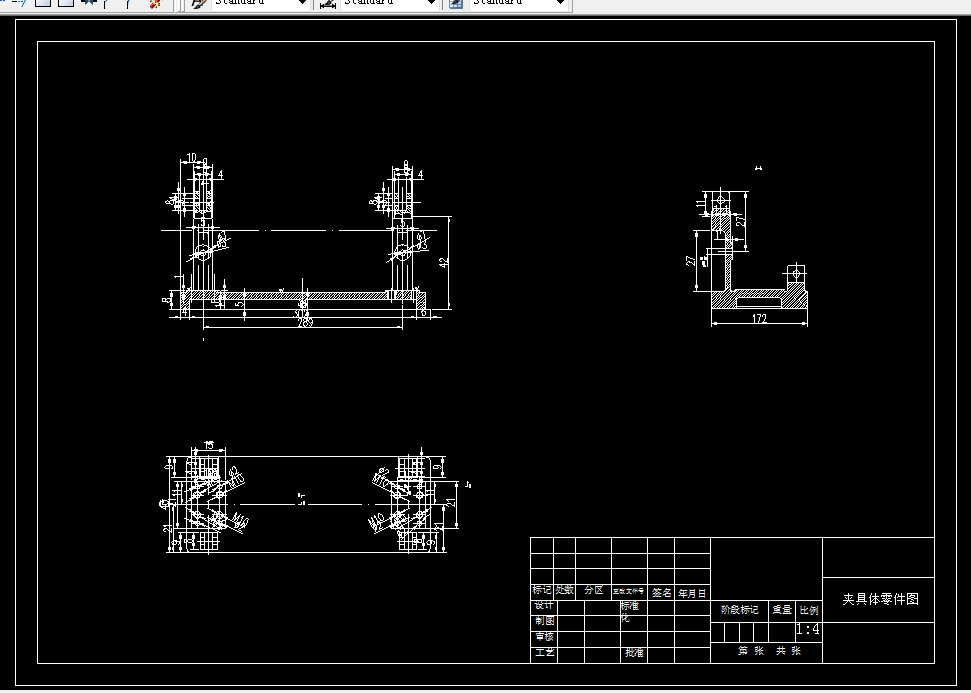971x693 pixels.
Task: Select the 15 dimension on bottom view
Action: click(x=209, y=445)
